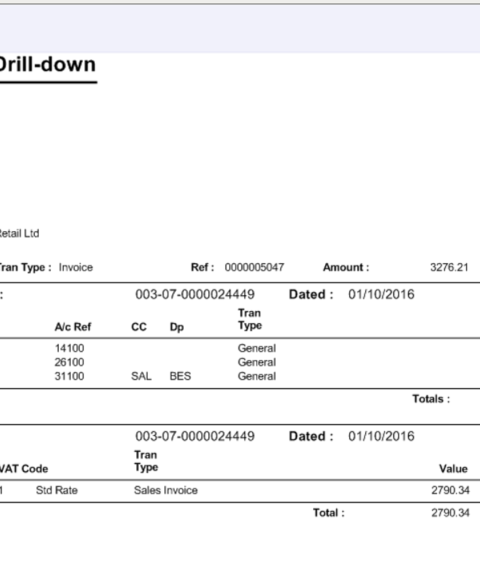
Task: Click the Drill-down report heading
Action: tap(47, 65)
